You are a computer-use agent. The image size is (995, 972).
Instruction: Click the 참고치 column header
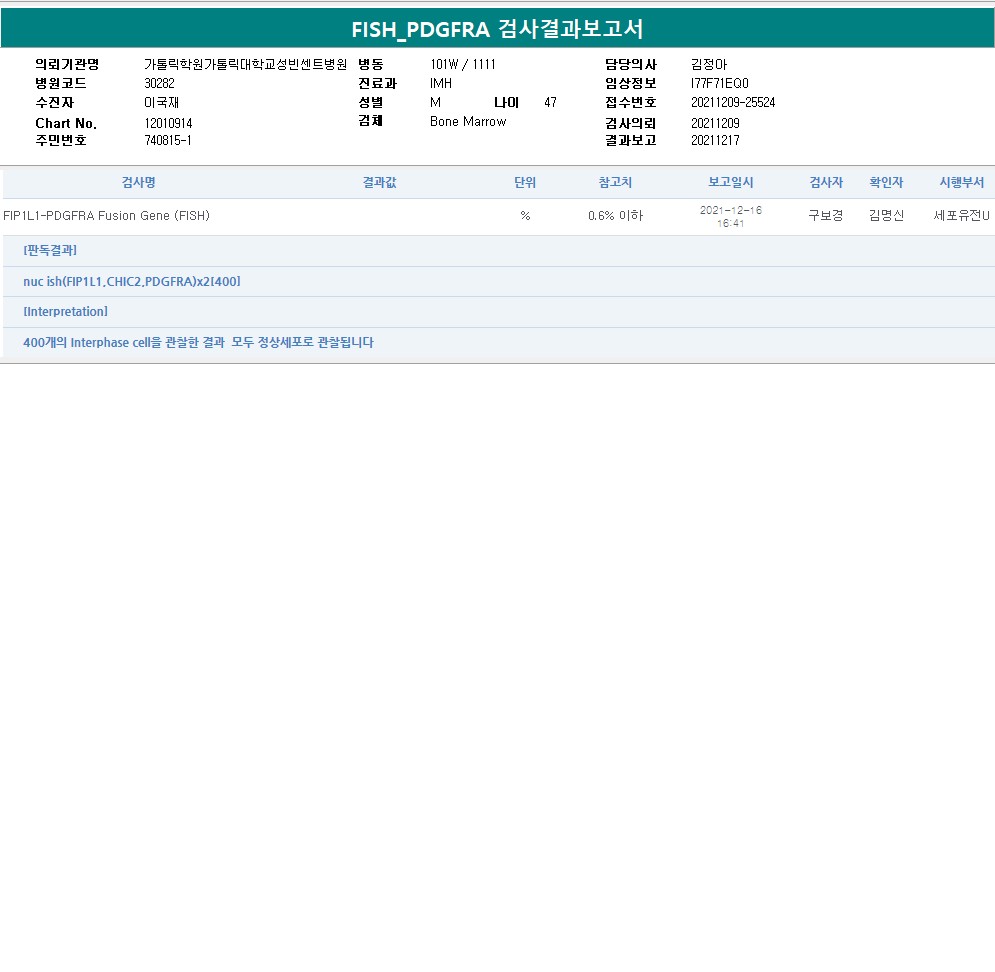coord(615,182)
